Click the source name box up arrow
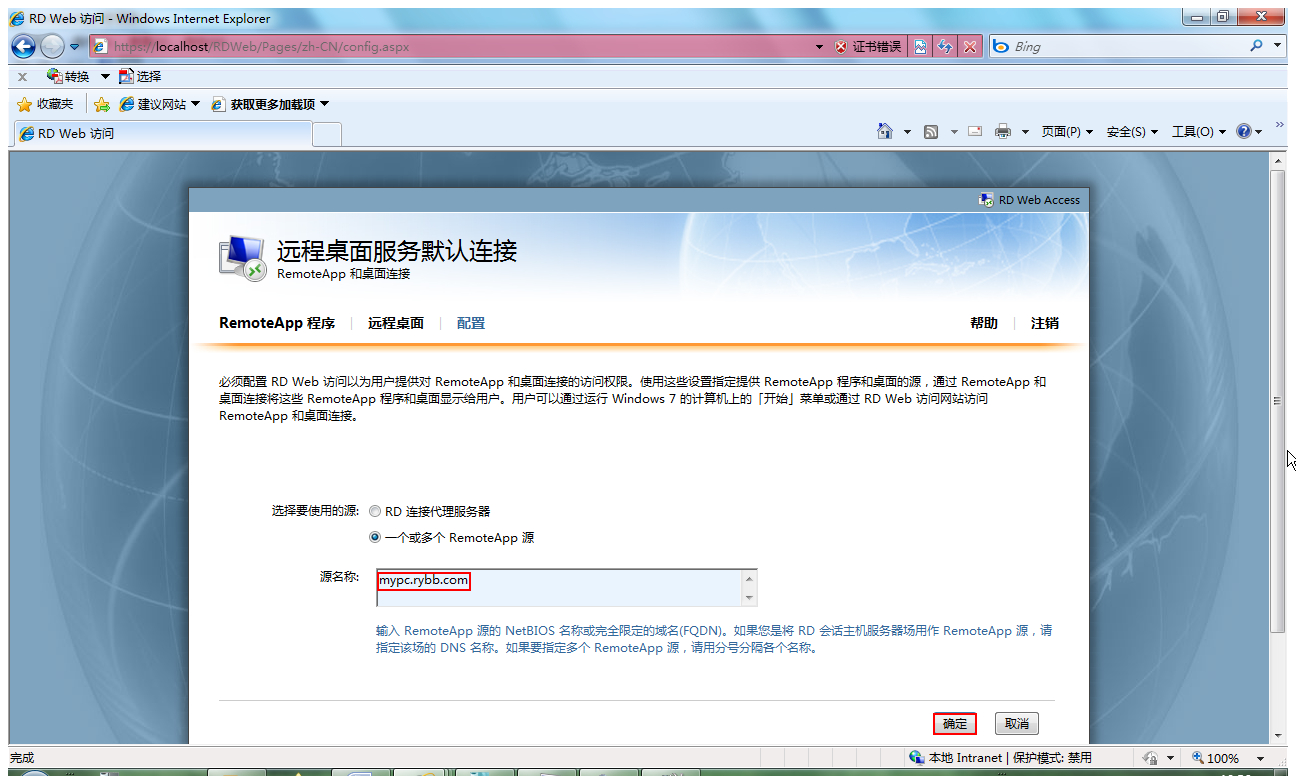The width and height of the screenshot is (1296, 776). click(x=749, y=578)
